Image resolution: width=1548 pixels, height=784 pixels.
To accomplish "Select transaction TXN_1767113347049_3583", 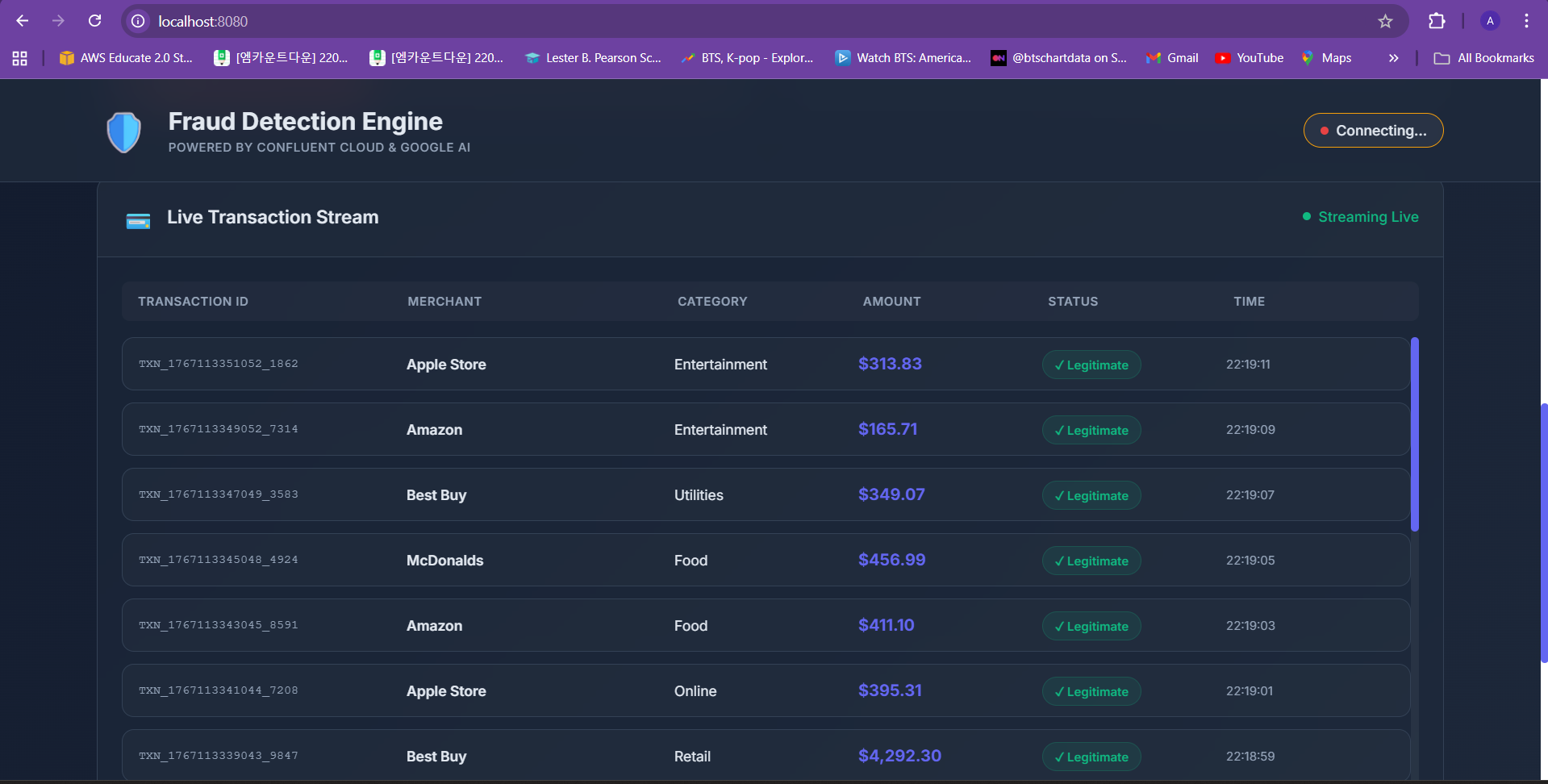I will 766,494.
